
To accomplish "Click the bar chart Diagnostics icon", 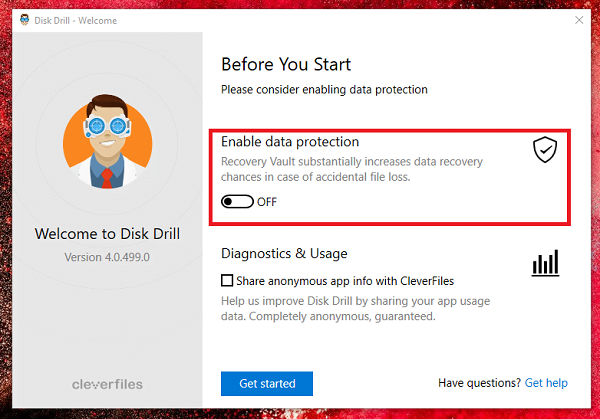I will tap(545, 263).
